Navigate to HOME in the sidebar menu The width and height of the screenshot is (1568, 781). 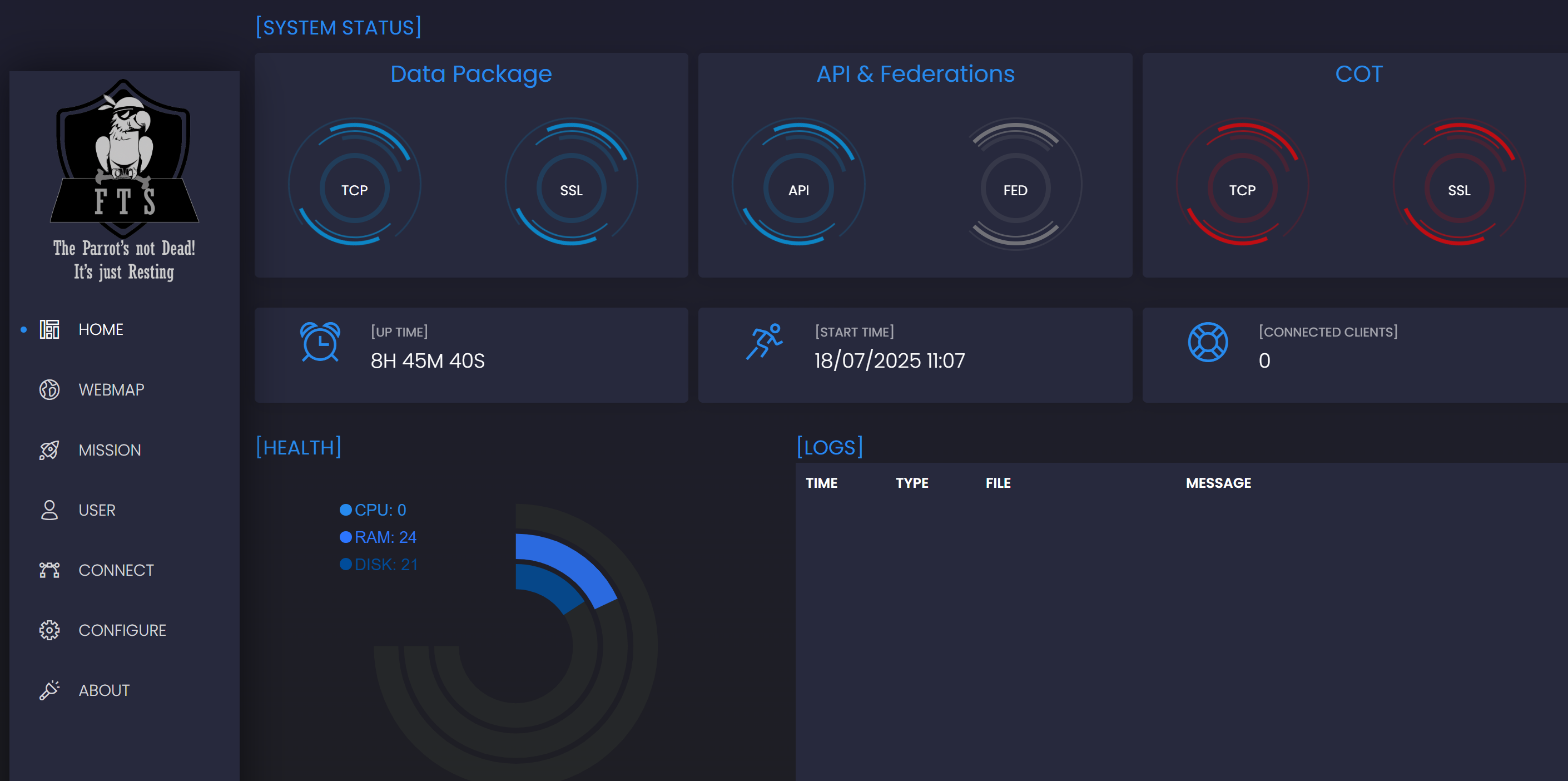101,329
